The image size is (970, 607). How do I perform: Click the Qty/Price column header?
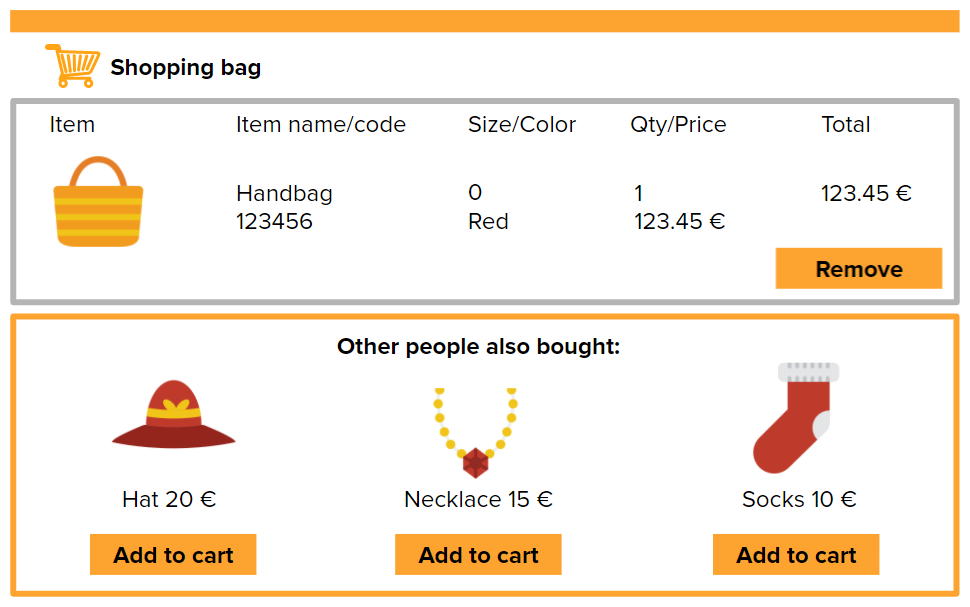[677, 124]
